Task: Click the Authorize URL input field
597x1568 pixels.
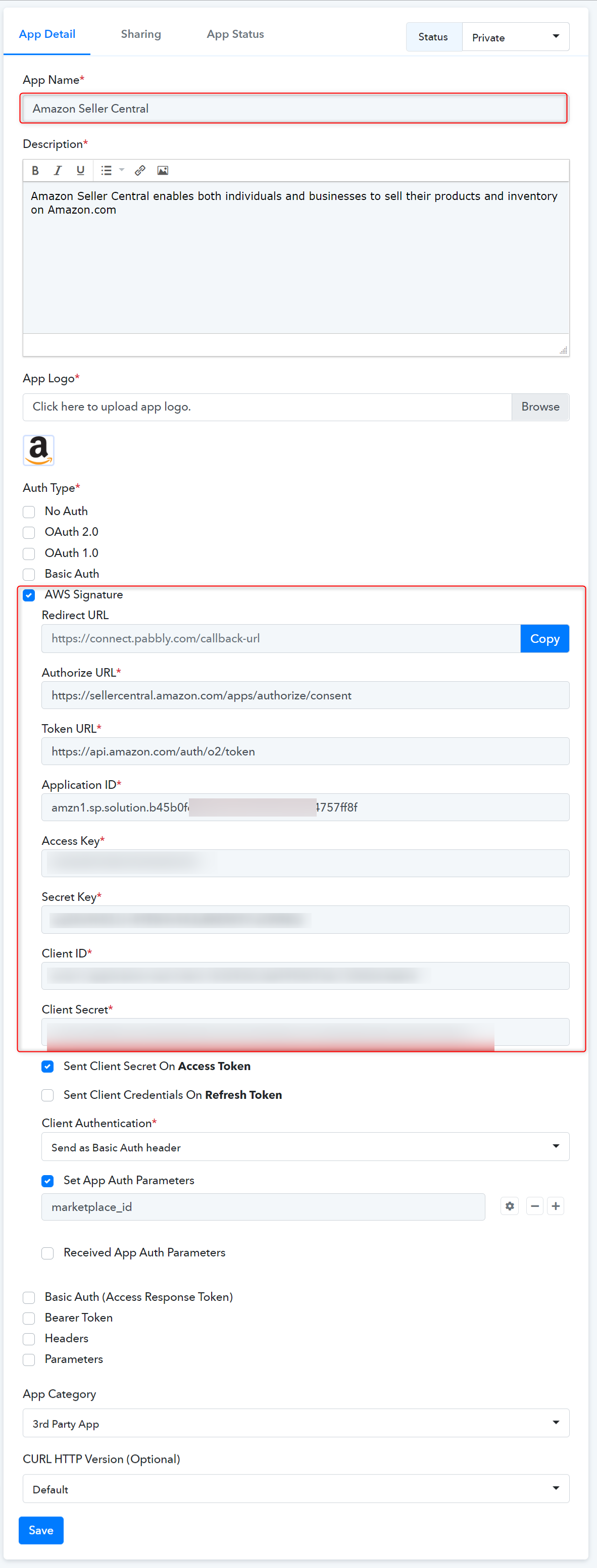Action: tap(305, 695)
